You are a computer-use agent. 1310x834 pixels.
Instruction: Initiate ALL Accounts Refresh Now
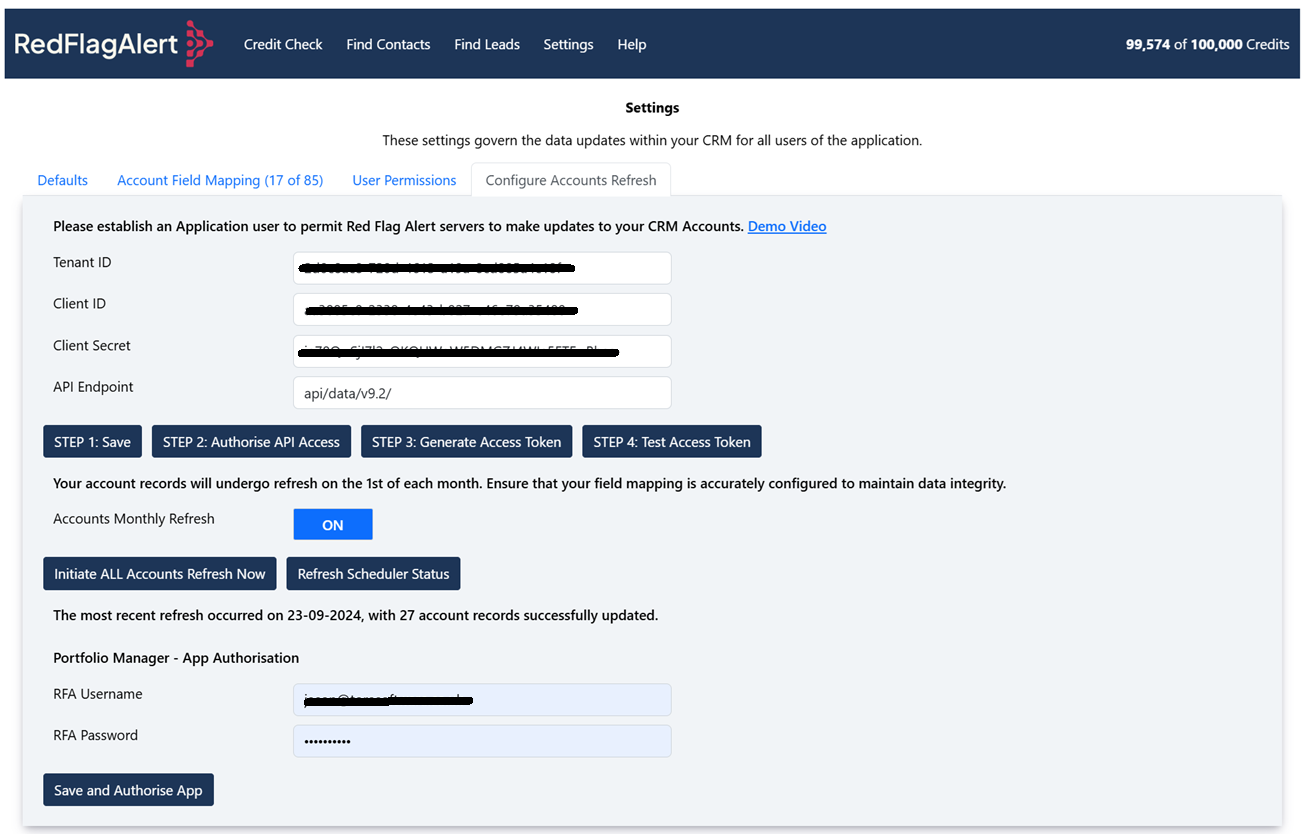[160, 573]
